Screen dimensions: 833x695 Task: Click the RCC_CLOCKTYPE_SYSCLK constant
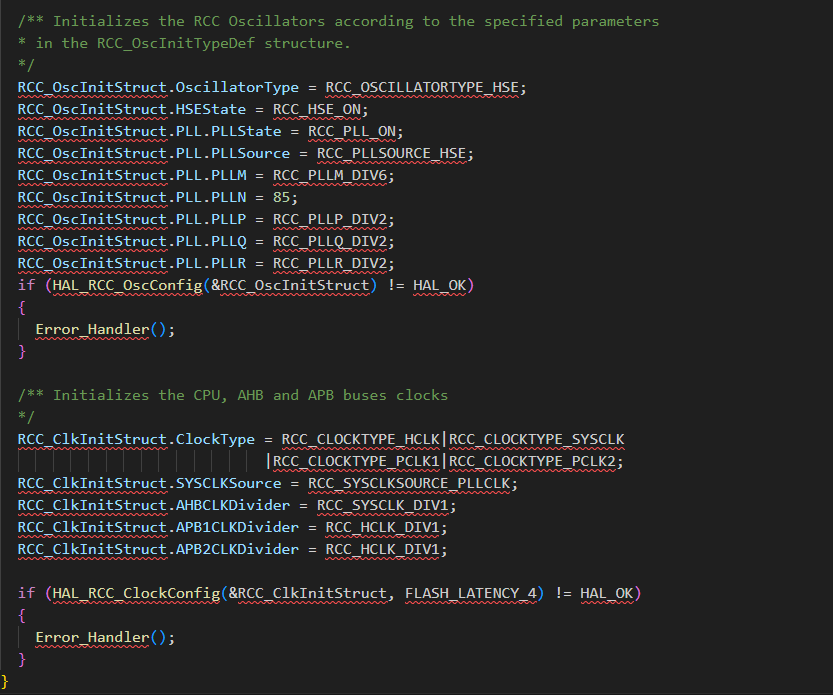(x=536, y=439)
